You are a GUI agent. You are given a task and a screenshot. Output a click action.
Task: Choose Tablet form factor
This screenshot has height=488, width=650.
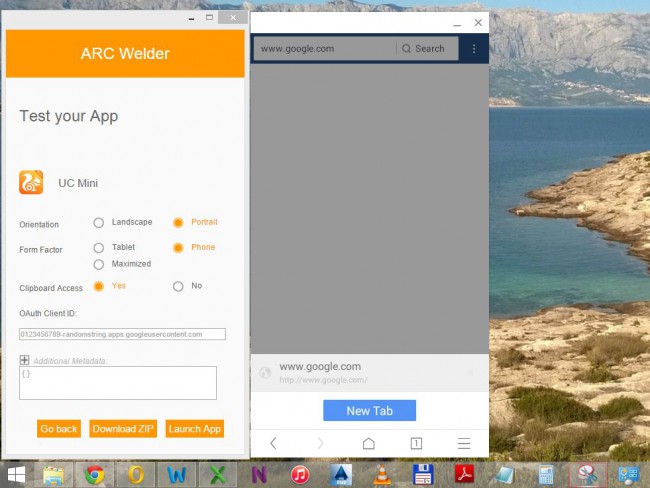pos(99,248)
